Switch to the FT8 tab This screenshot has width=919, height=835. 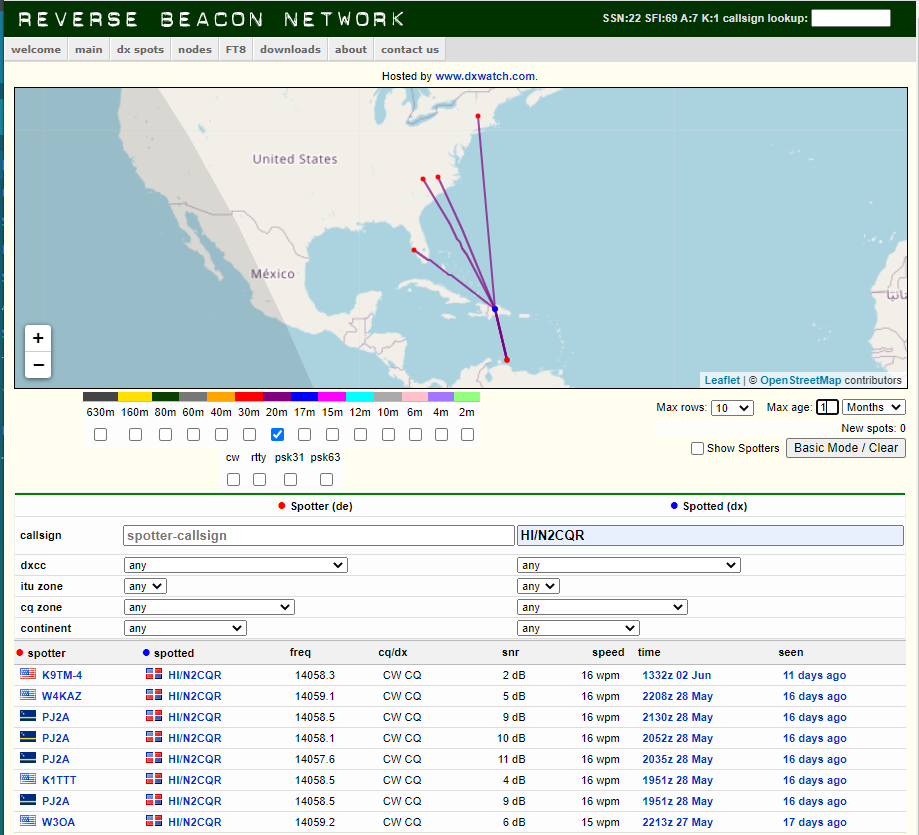pyautogui.click(x=236, y=49)
